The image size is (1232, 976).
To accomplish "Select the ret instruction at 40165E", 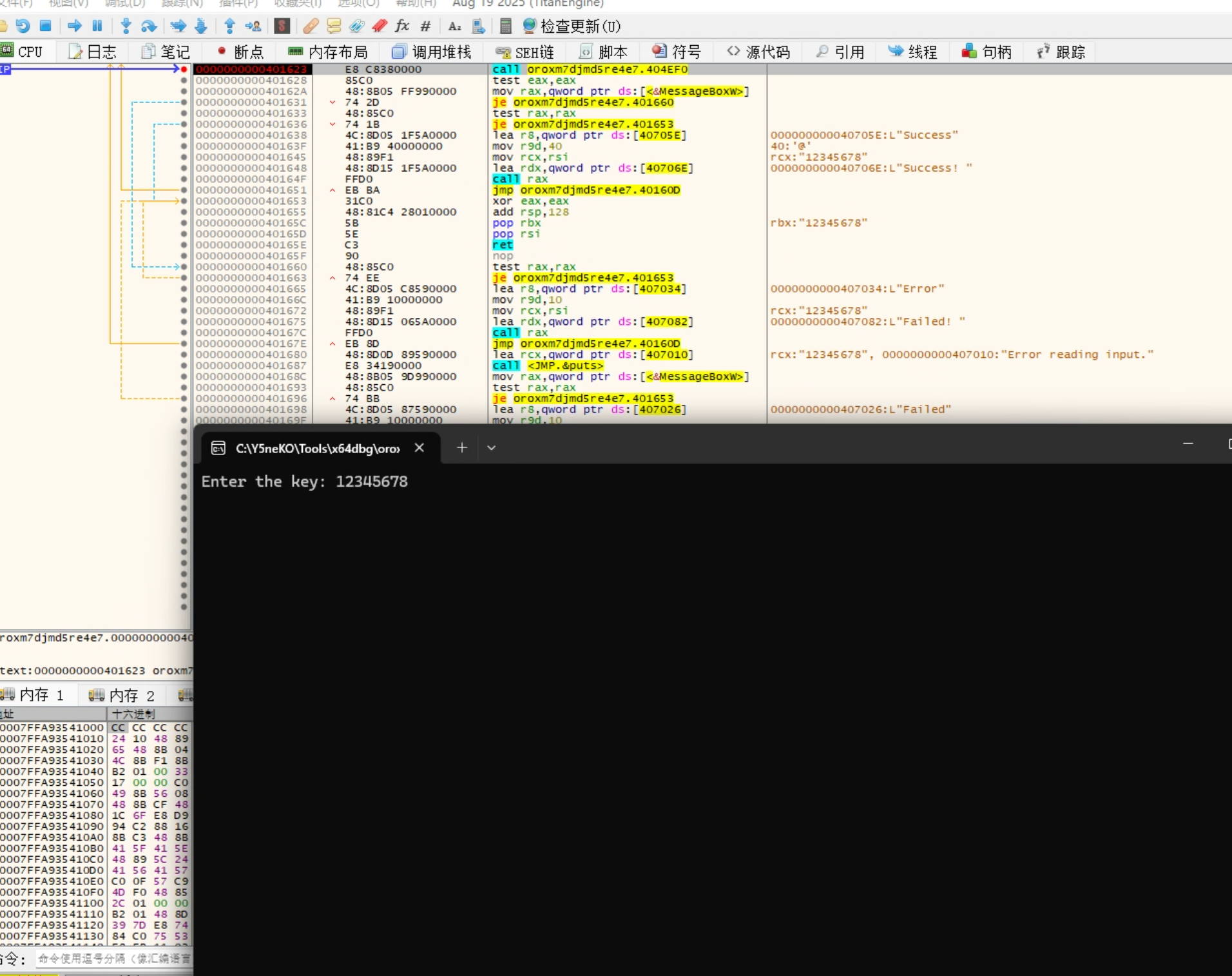I will coord(503,245).
